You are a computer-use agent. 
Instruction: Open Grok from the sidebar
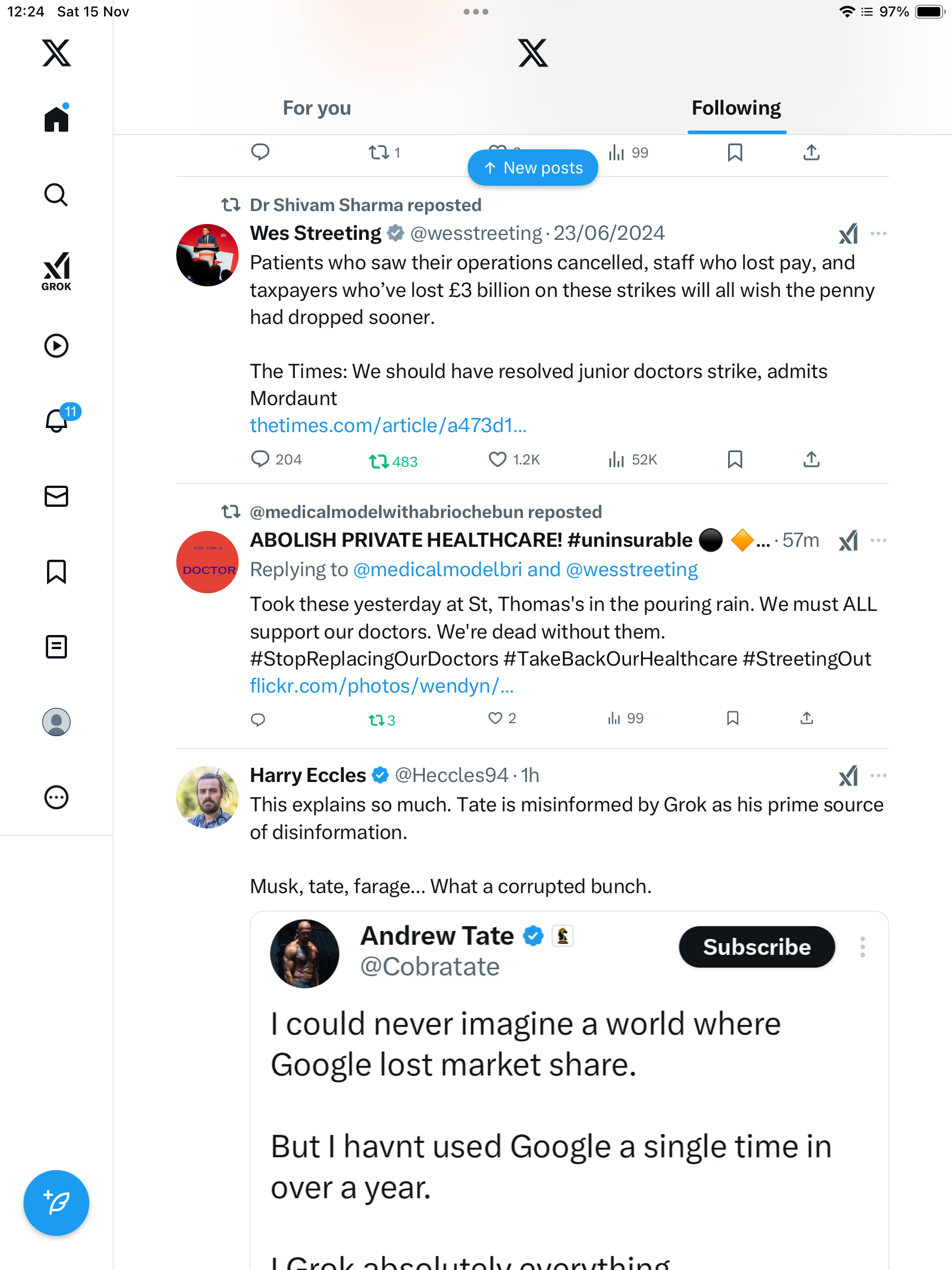pyautogui.click(x=56, y=271)
